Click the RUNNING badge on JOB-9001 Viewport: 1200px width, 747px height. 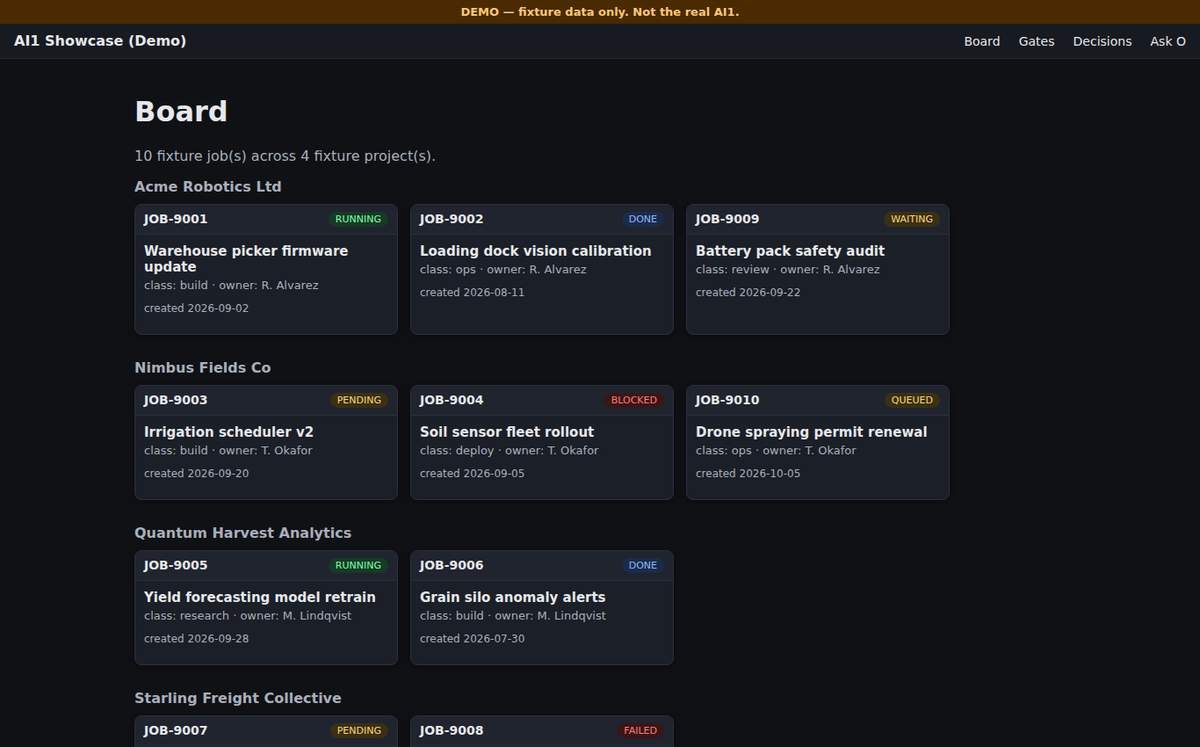tap(358, 219)
